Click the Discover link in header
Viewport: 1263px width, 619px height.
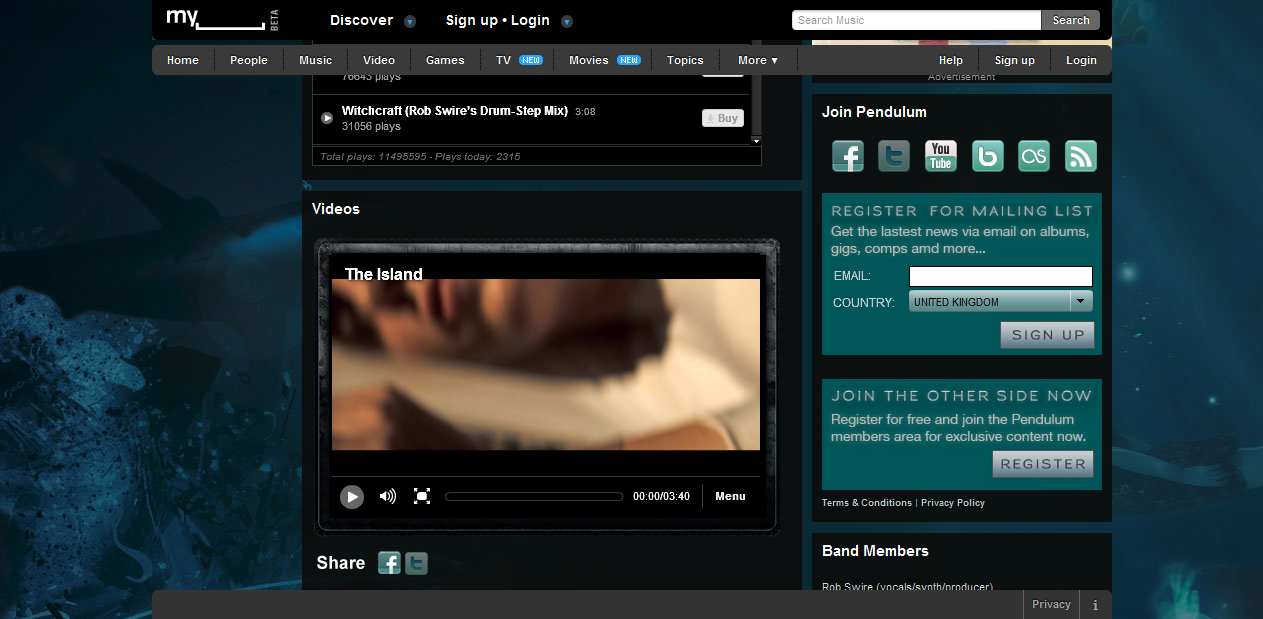tap(362, 20)
